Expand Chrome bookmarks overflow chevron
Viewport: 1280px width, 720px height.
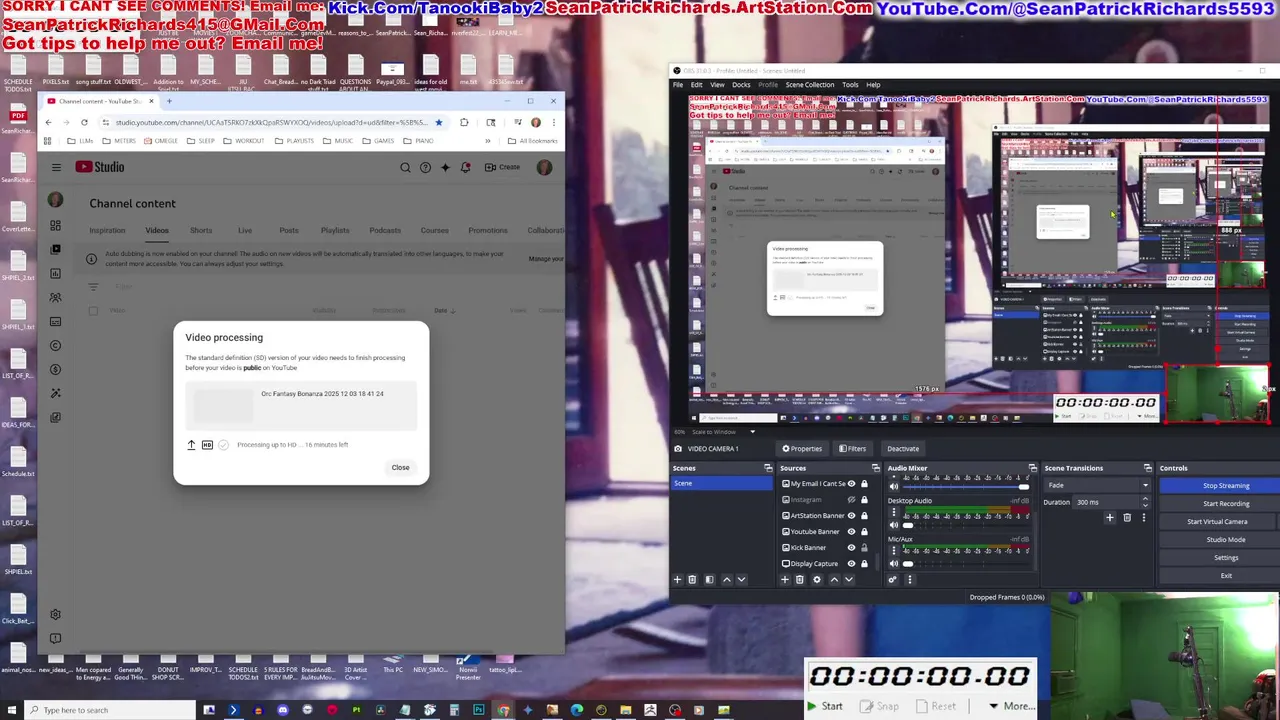[x=488, y=141]
